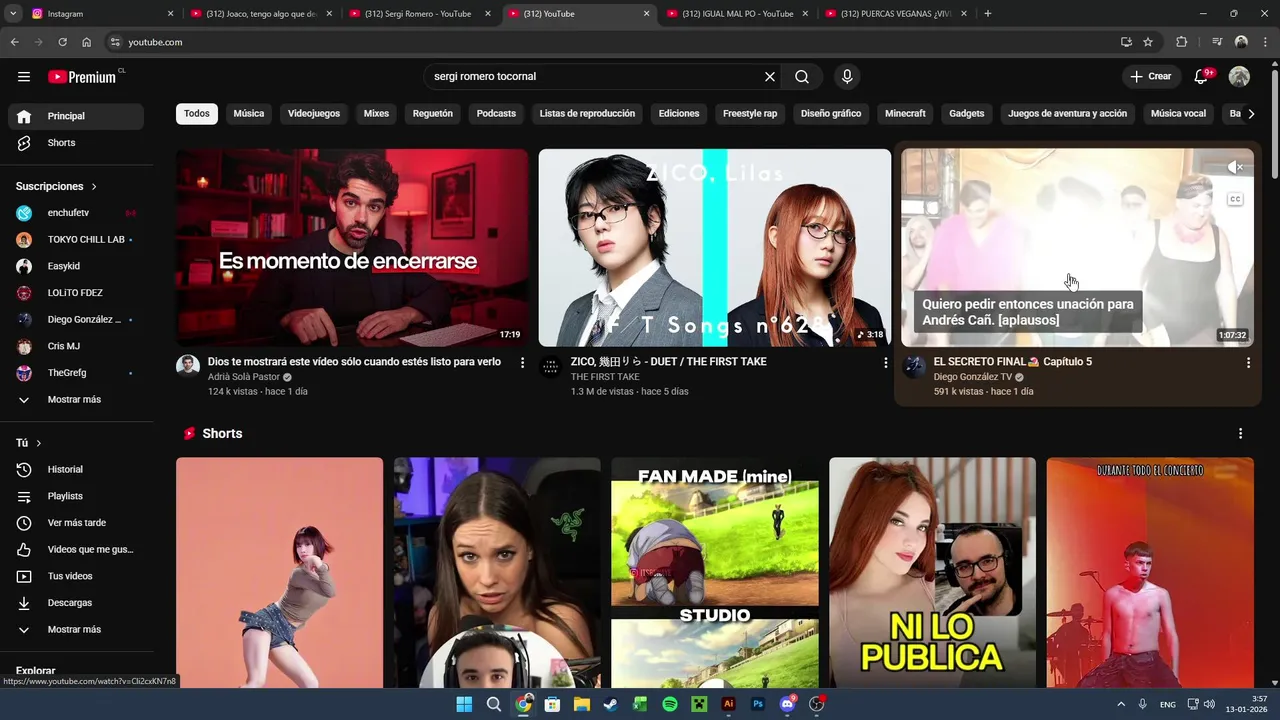Toggle captions on the video preview
Image resolution: width=1280 pixels, height=720 pixels.
coord(1235,199)
